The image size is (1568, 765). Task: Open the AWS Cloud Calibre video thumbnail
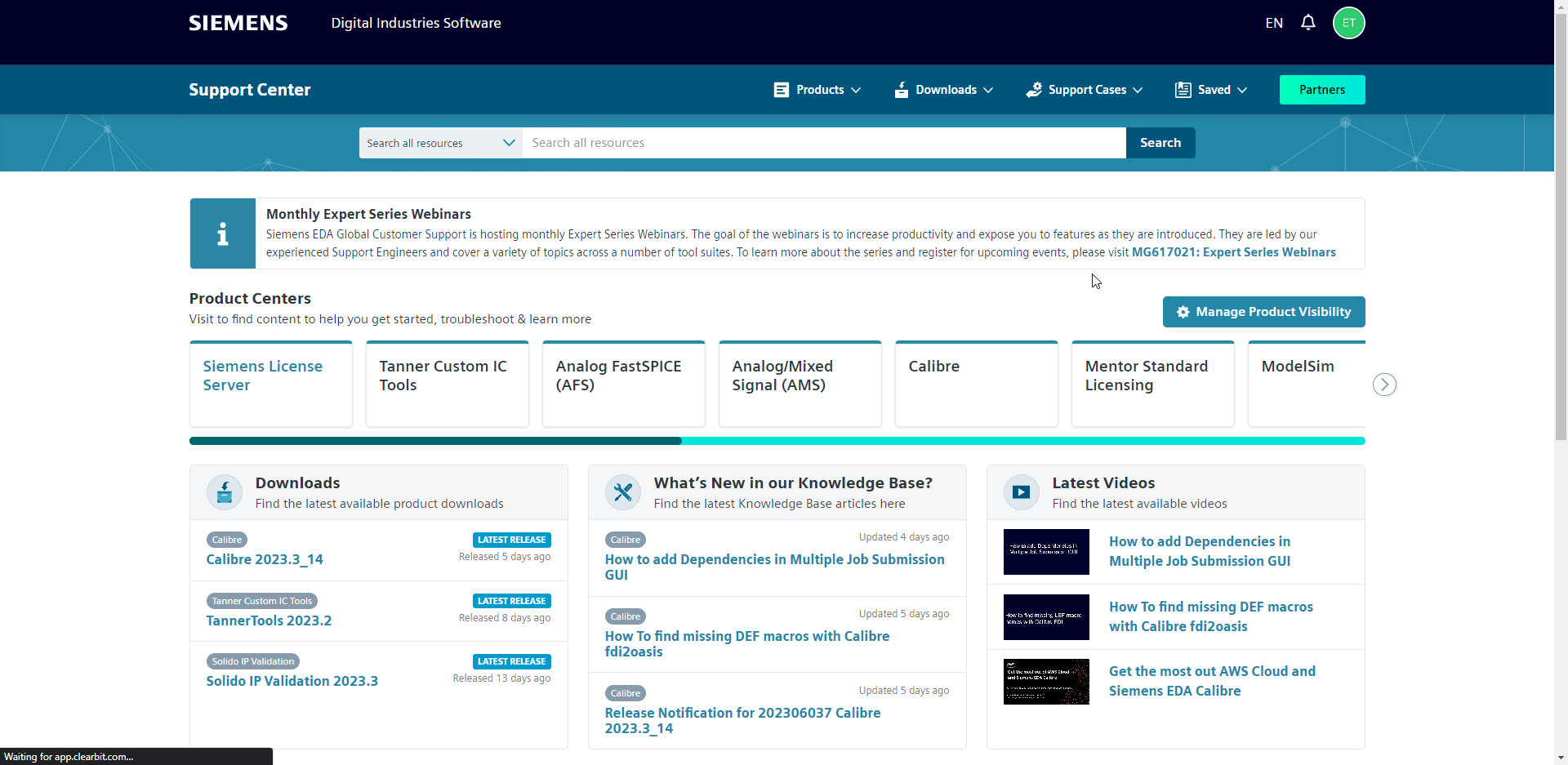[x=1046, y=682]
